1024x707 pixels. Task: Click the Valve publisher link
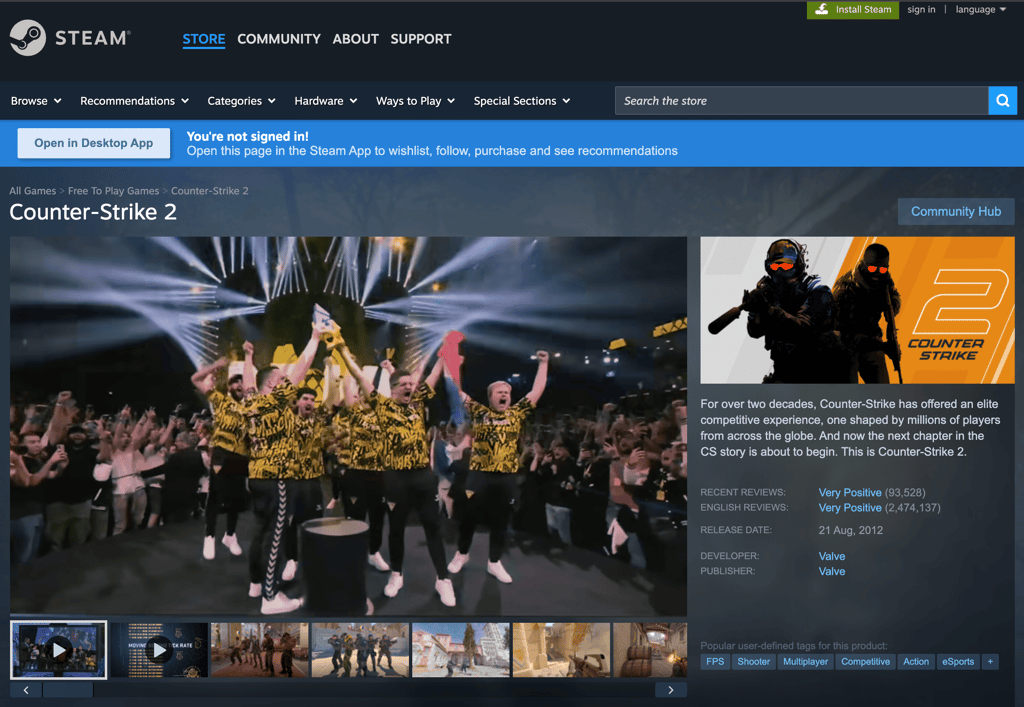tap(831, 571)
